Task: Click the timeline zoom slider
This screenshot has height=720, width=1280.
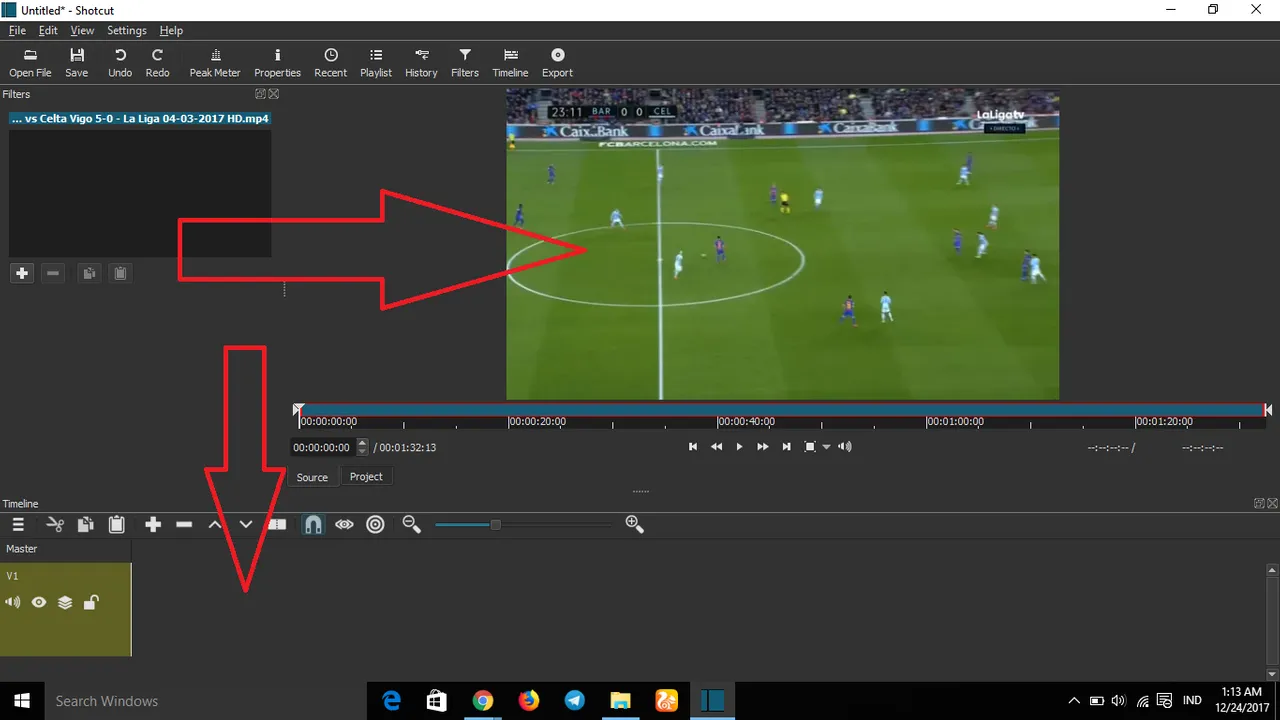Action: pyautogui.click(x=523, y=524)
